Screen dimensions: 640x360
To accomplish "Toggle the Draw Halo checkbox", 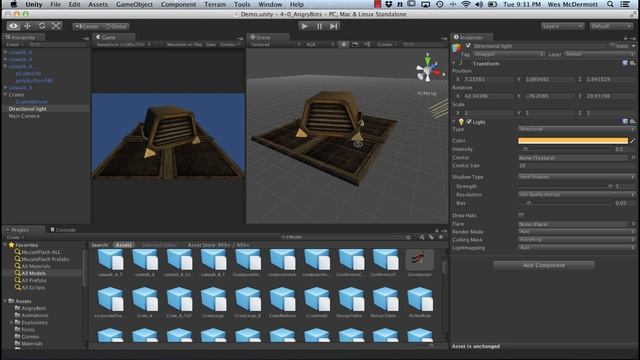I will [x=521, y=215].
